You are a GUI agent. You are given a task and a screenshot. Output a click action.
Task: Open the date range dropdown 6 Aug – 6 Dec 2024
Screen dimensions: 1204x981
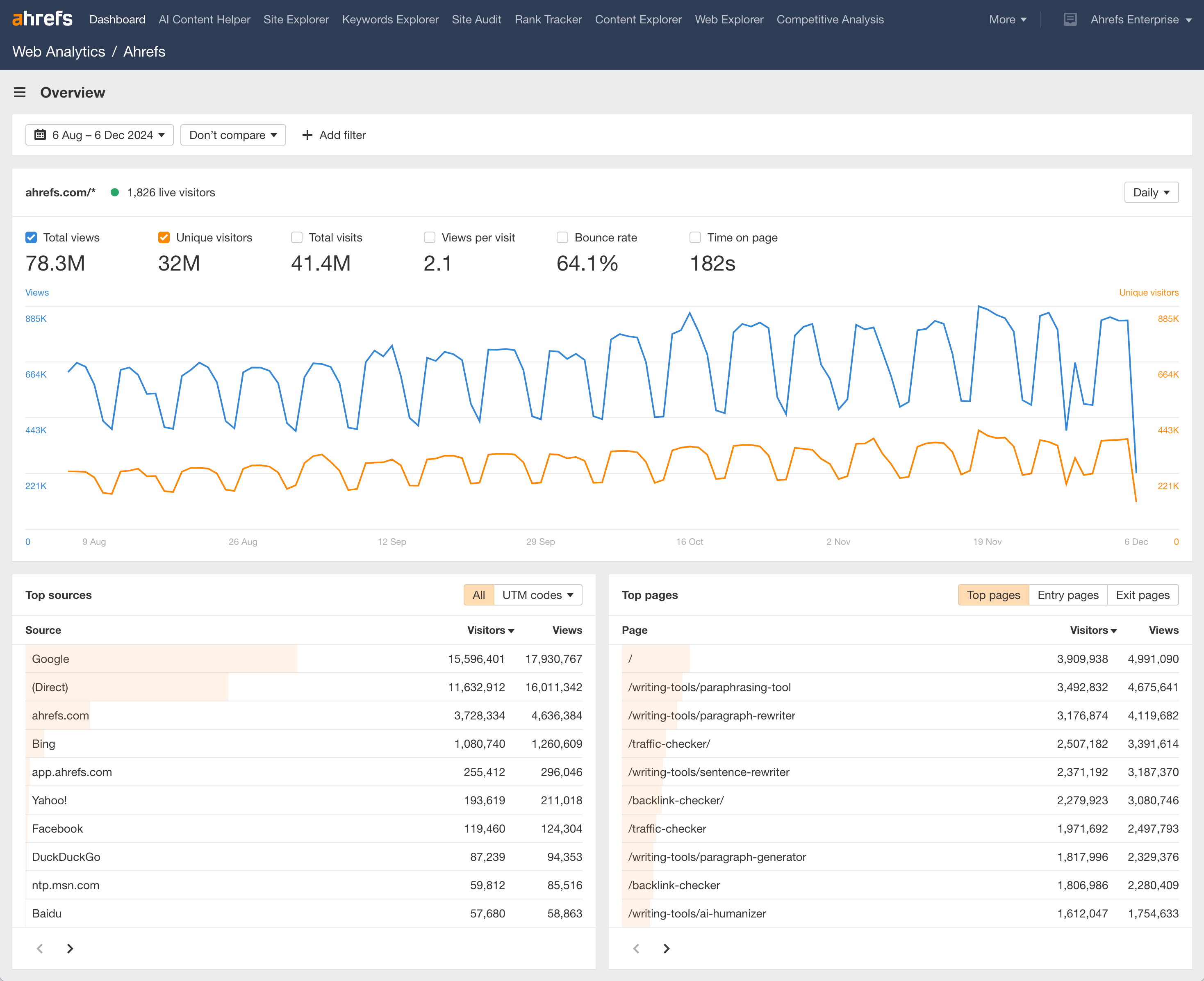[100, 135]
